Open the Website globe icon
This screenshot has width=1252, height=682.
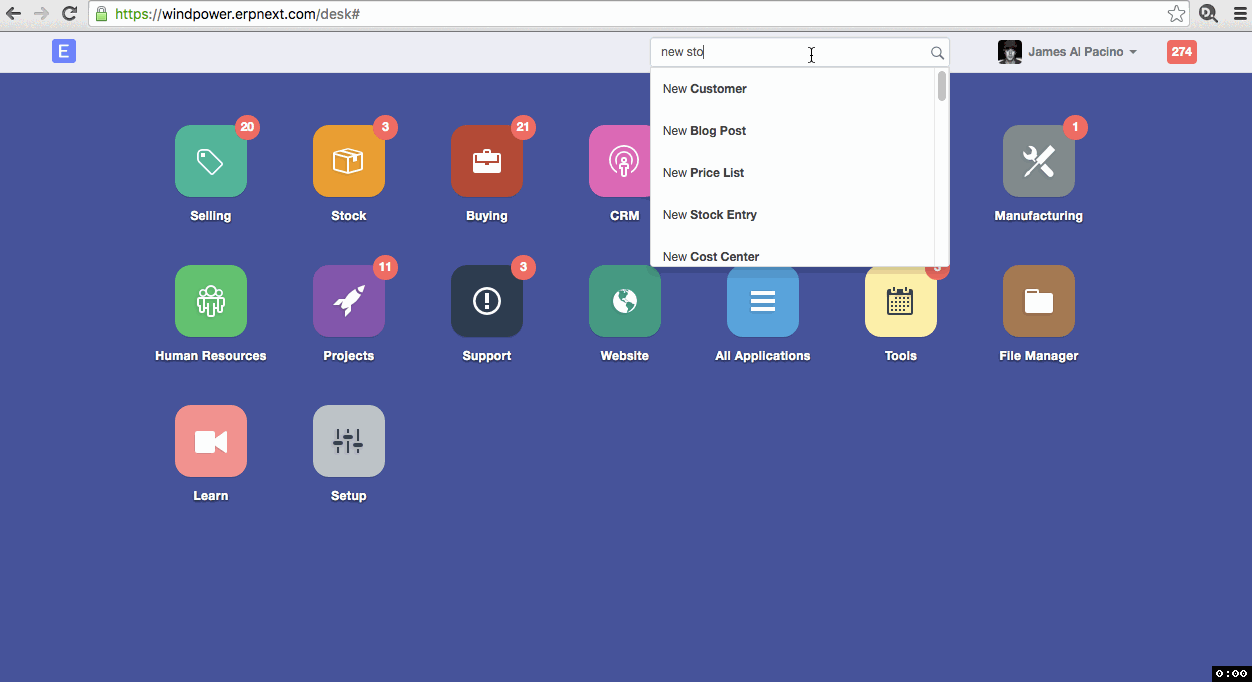tap(624, 301)
